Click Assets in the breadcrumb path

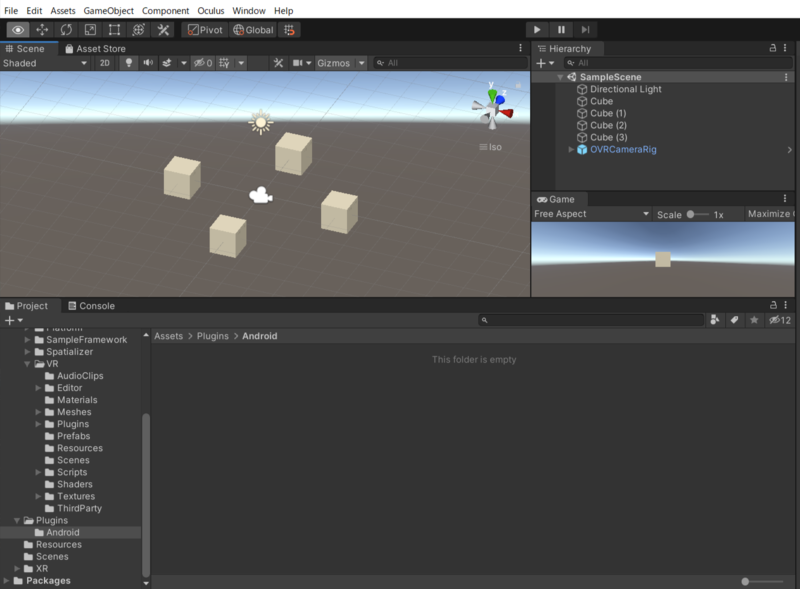pyautogui.click(x=168, y=336)
